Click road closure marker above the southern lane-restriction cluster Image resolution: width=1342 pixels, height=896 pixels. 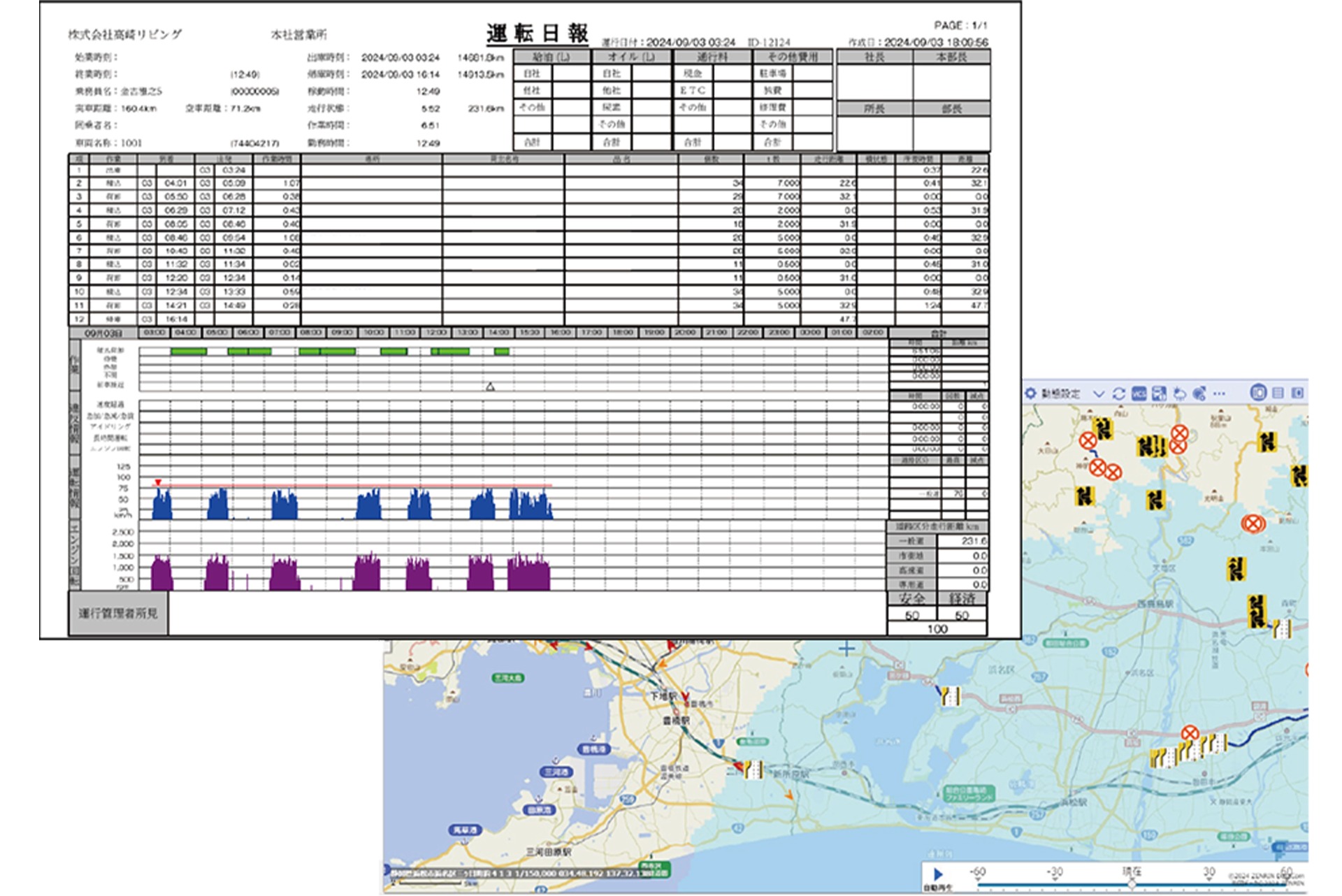coord(1190,733)
